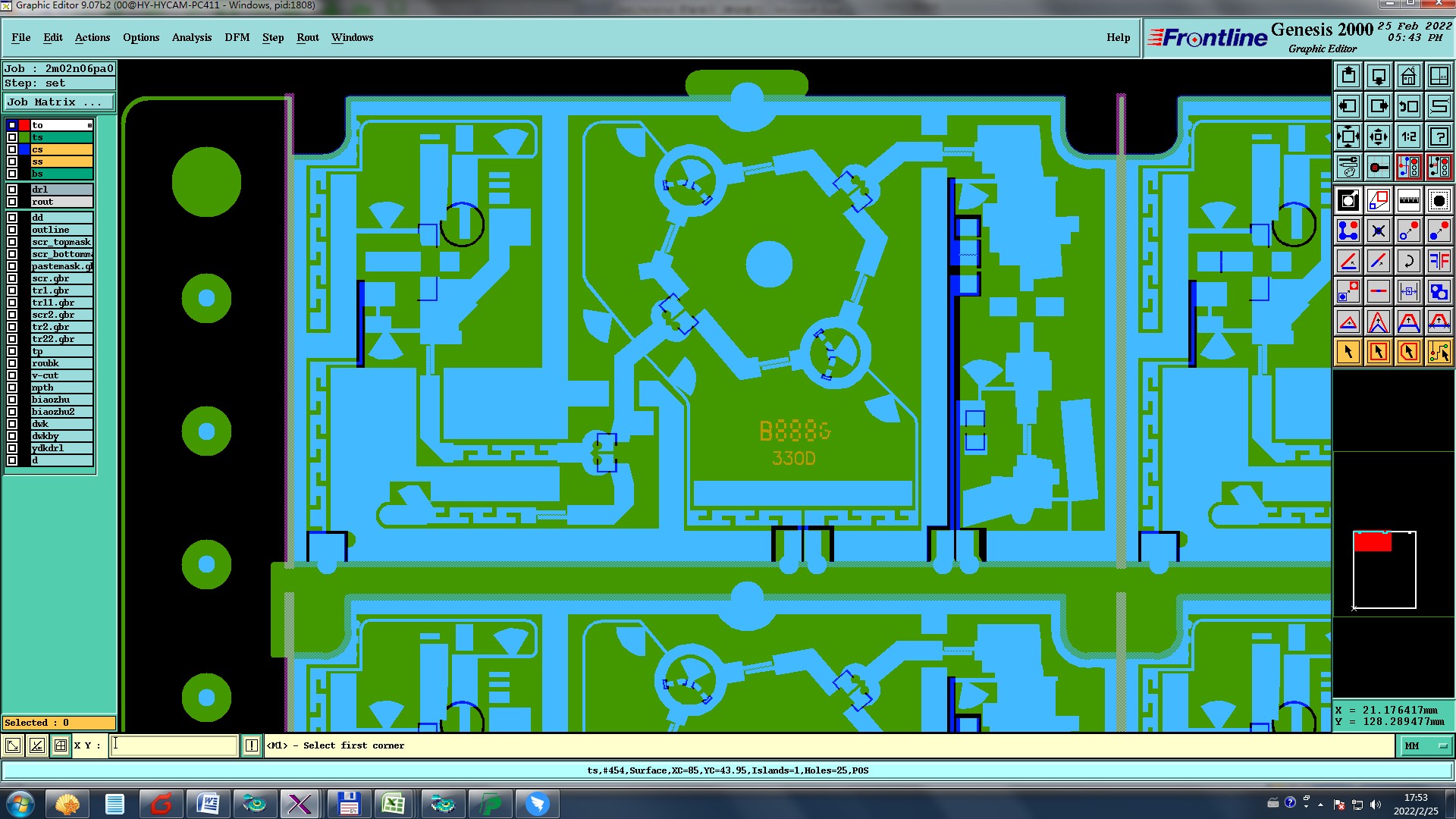
Task: Click the 1:2 zoom scale icon
Action: click(x=1408, y=136)
